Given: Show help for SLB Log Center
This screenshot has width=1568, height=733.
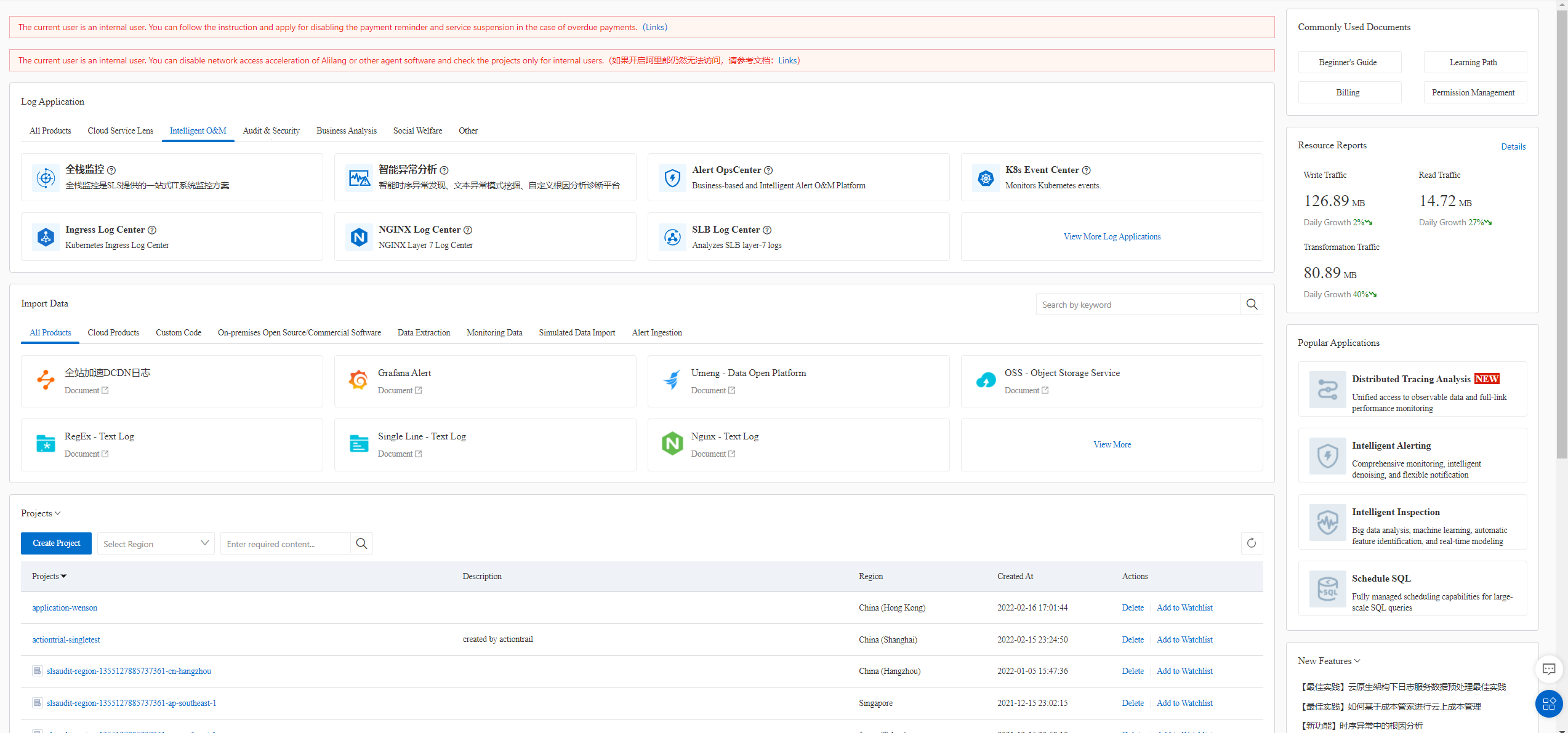Looking at the screenshot, I should tap(767, 230).
